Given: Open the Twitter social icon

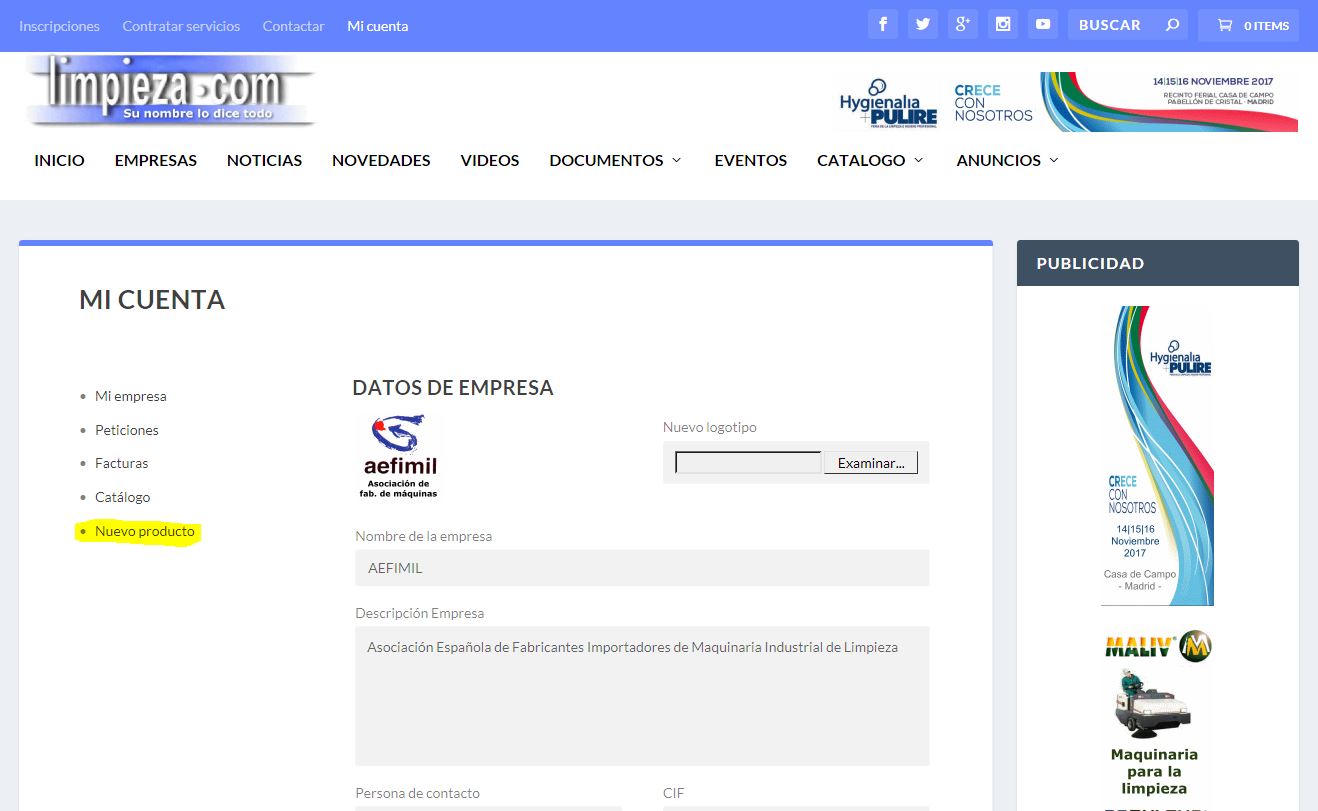Looking at the screenshot, I should click(922, 25).
